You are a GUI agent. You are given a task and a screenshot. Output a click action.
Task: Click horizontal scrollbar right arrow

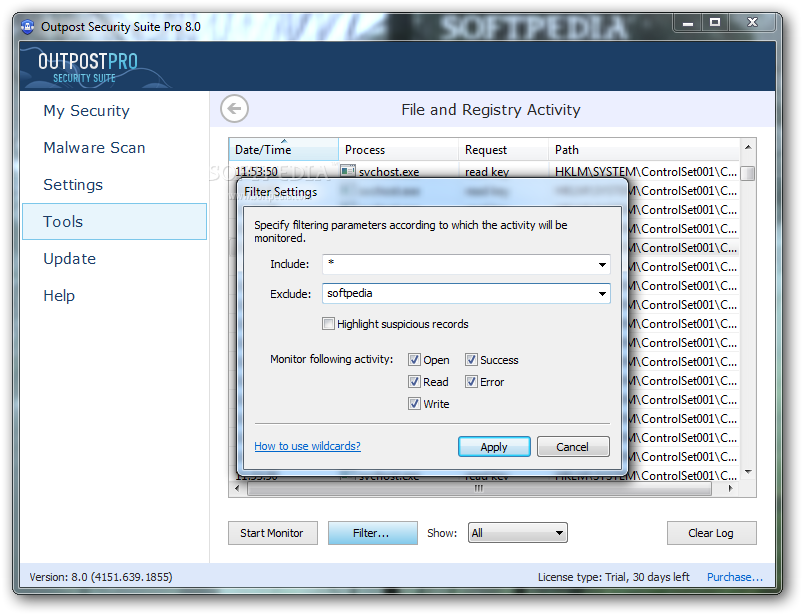tap(731, 489)
